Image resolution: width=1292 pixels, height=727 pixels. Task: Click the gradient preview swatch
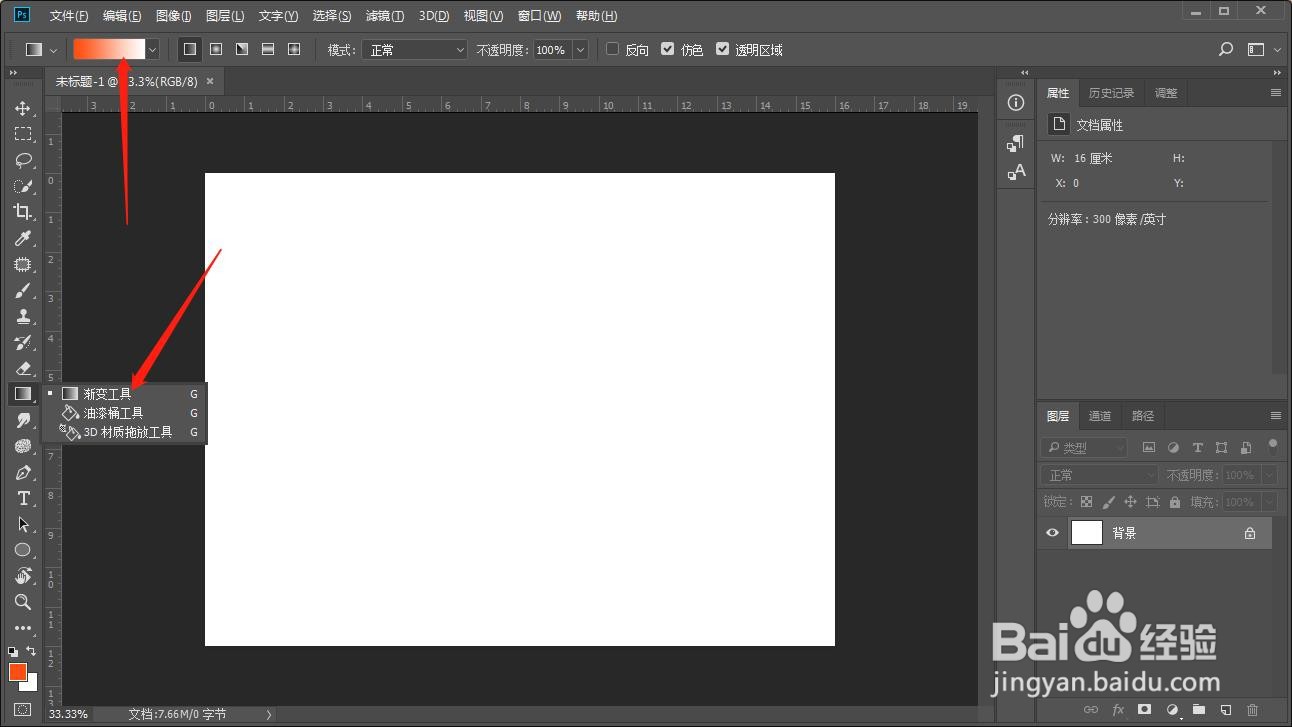coord(109,49)
